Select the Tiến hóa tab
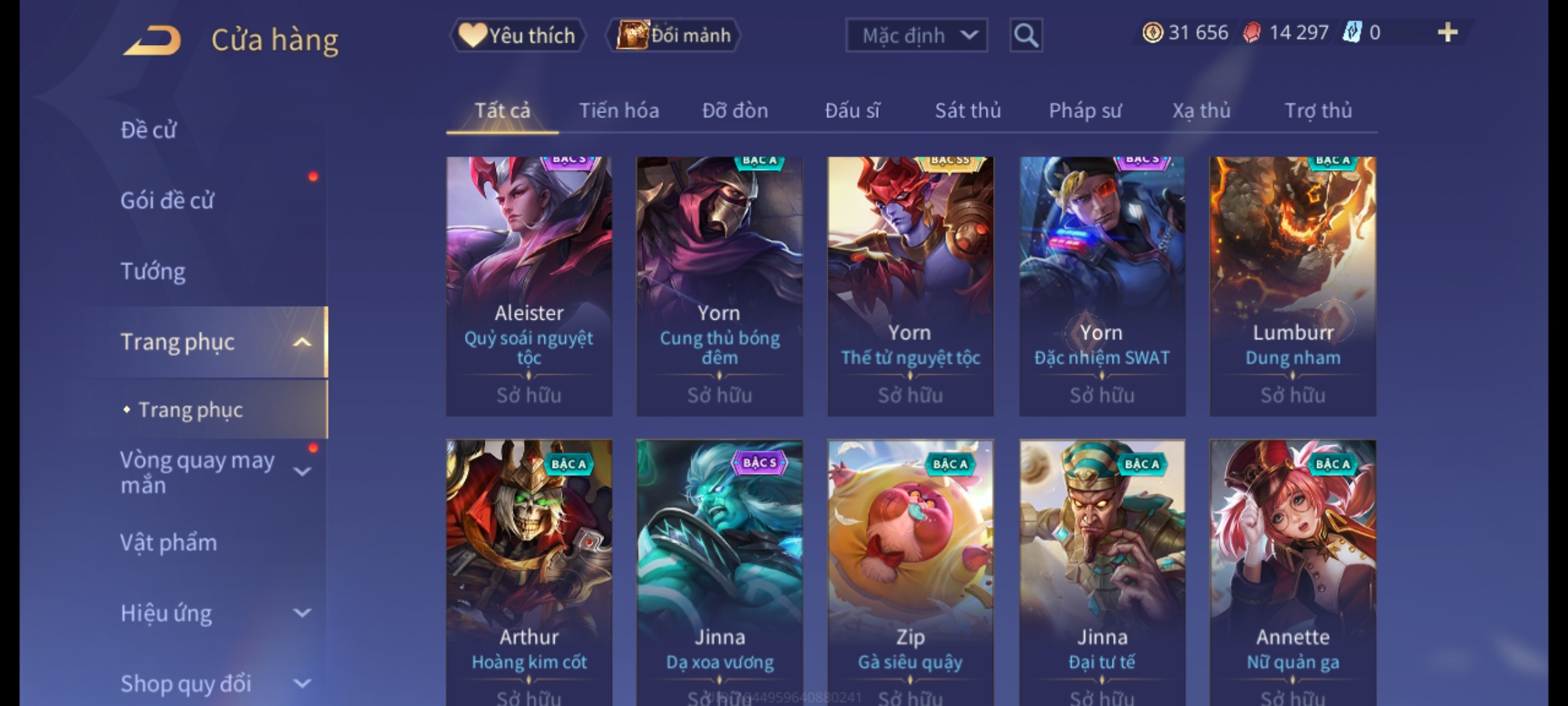Screen dimensions: 1568x706 click(619, 110)
